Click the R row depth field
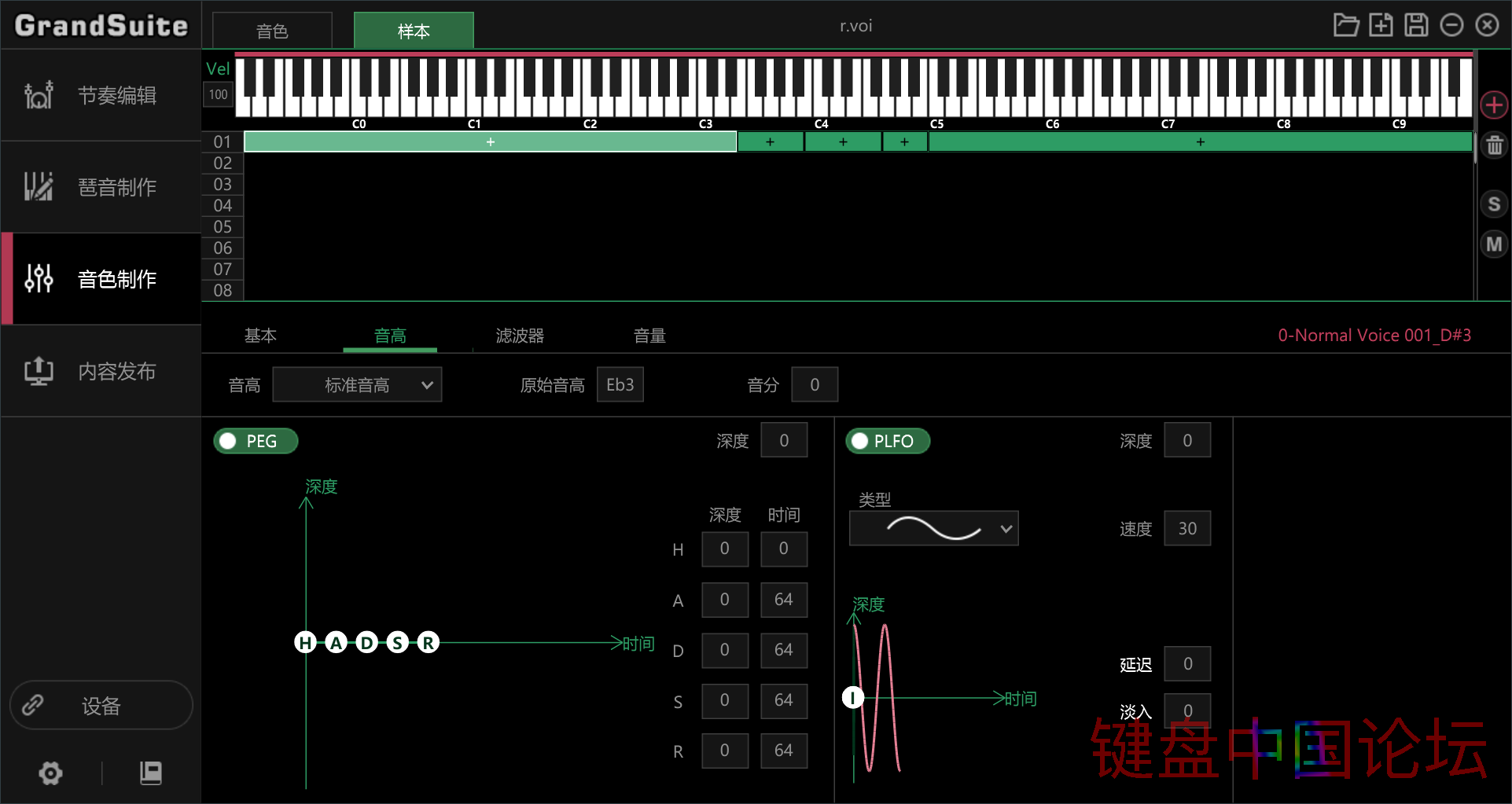This screenshot has width=1512, height=804. pyautogui.click(x=725, y=751)
